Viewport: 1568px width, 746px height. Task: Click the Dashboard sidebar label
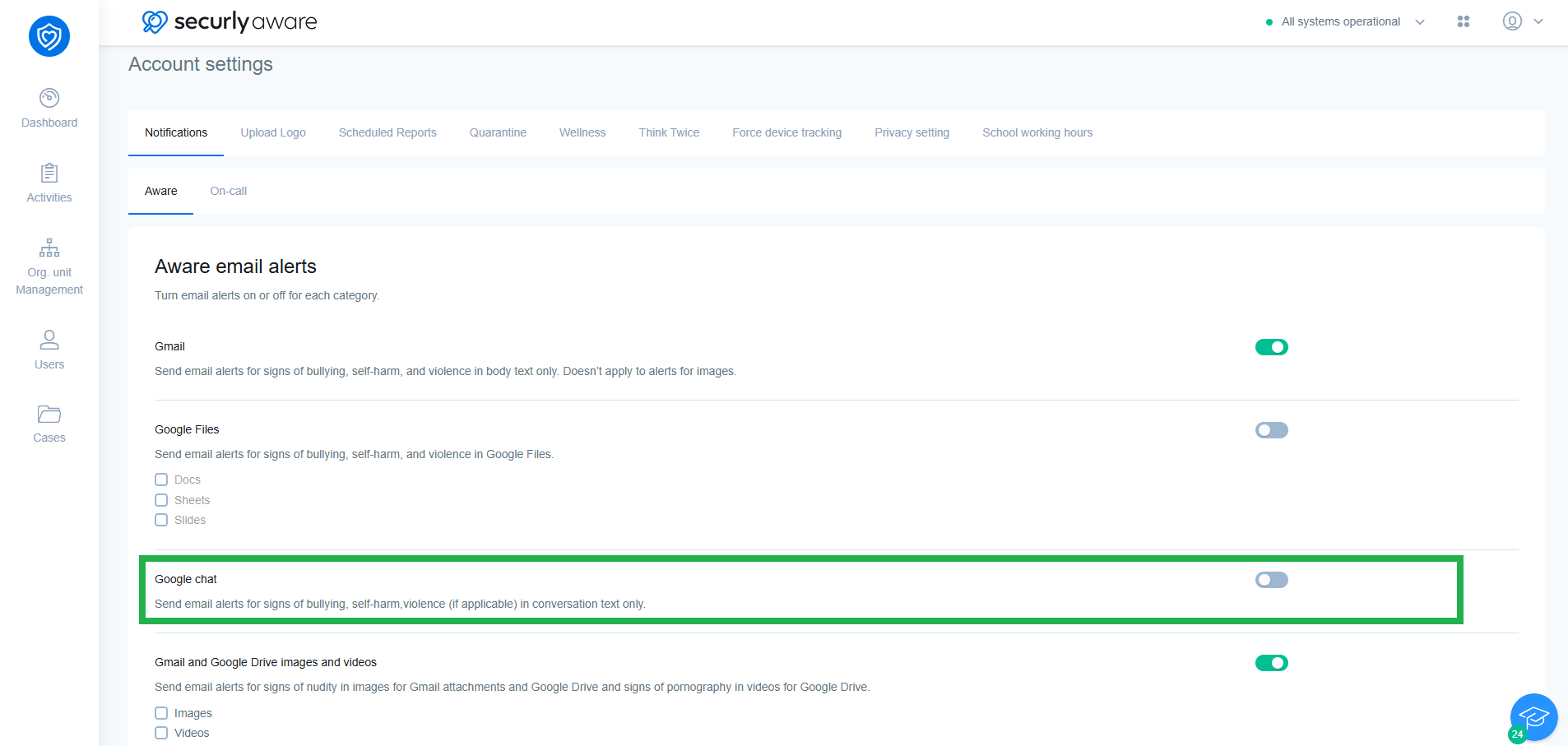[49, 123]
